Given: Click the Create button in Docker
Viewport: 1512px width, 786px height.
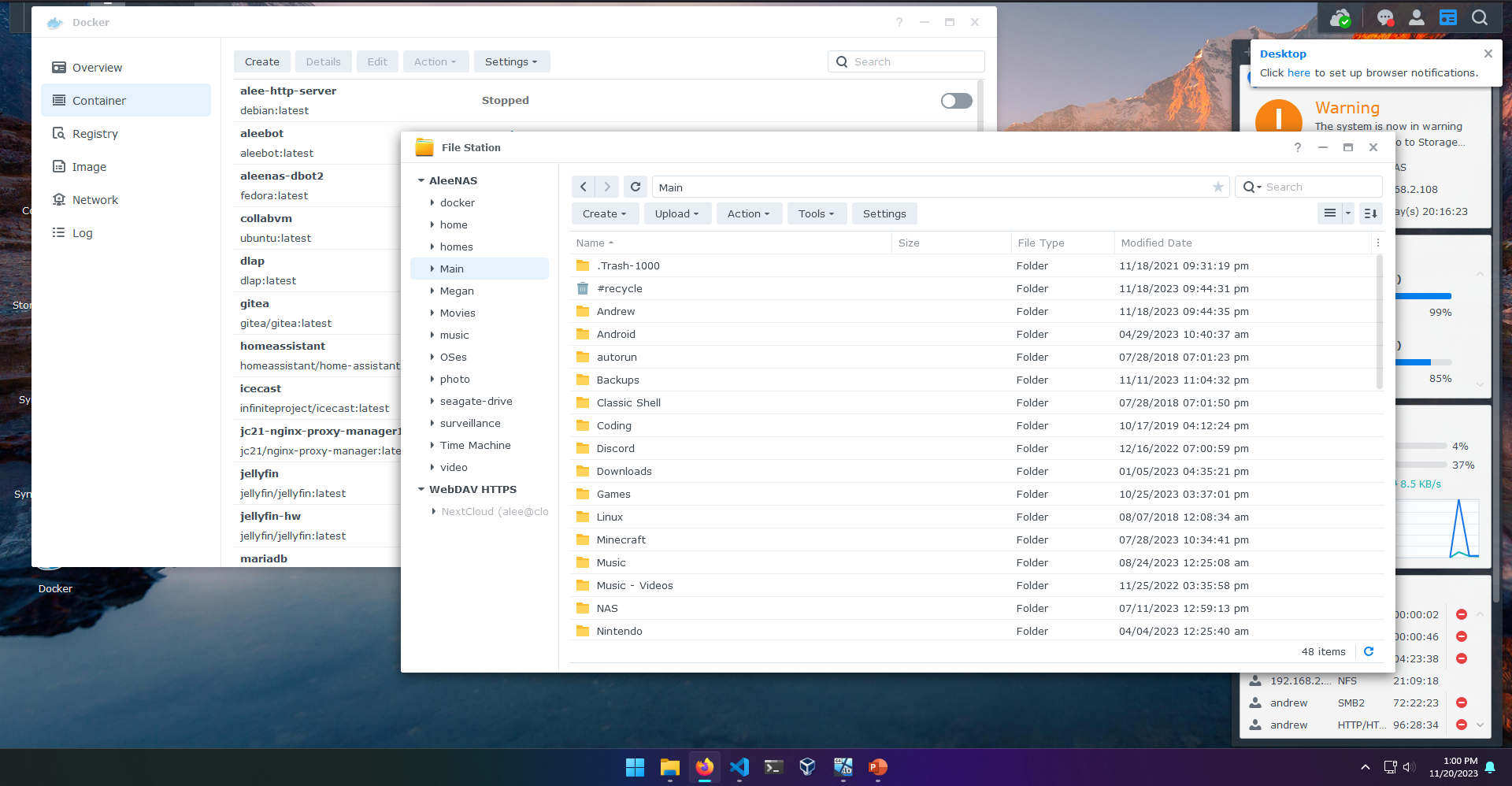Looking at the screenshot, I should [x=261, y=61].
